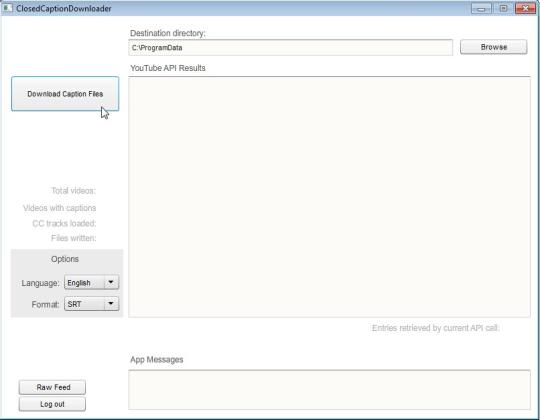Click the Download Caption Files button
Screen dimensions: 540x420
pos(65,94)
